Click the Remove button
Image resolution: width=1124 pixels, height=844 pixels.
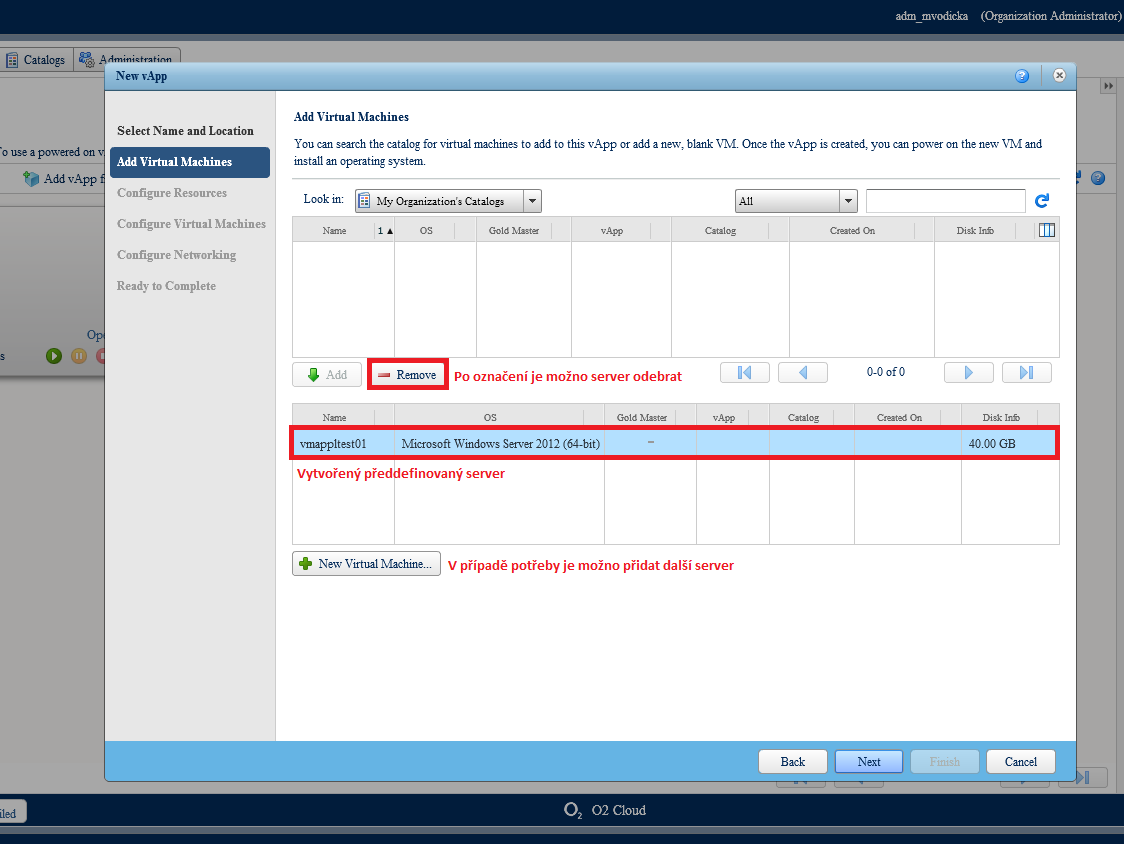tap(407, 374)
